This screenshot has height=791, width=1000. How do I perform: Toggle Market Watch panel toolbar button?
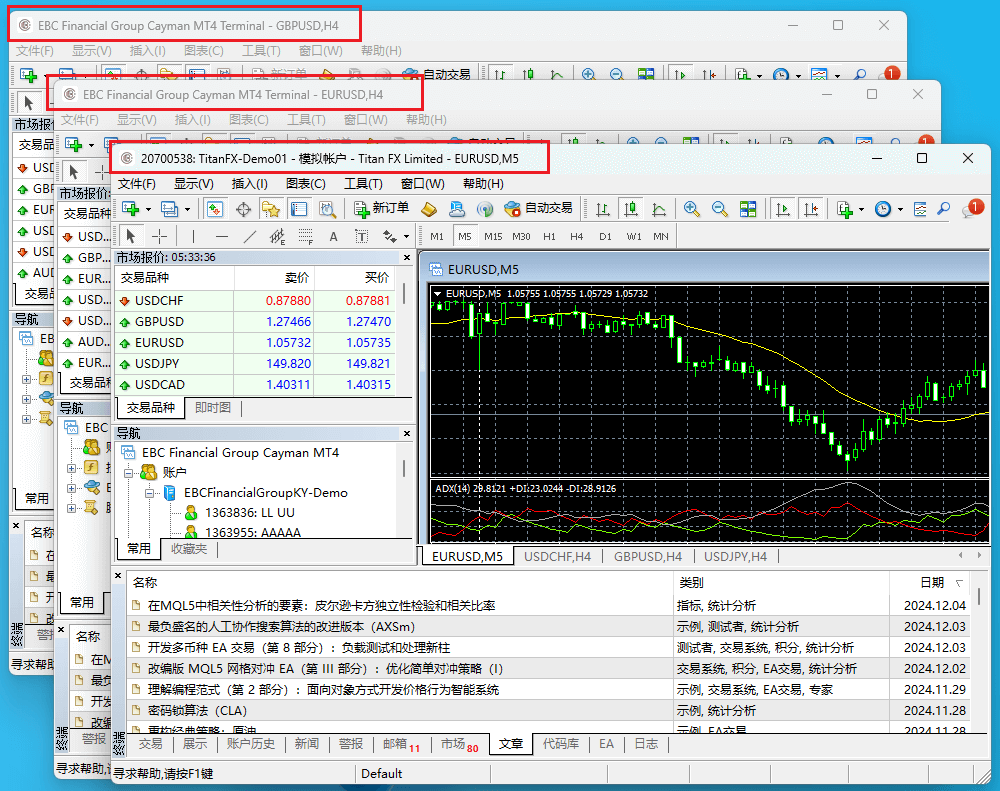(215, 209)
